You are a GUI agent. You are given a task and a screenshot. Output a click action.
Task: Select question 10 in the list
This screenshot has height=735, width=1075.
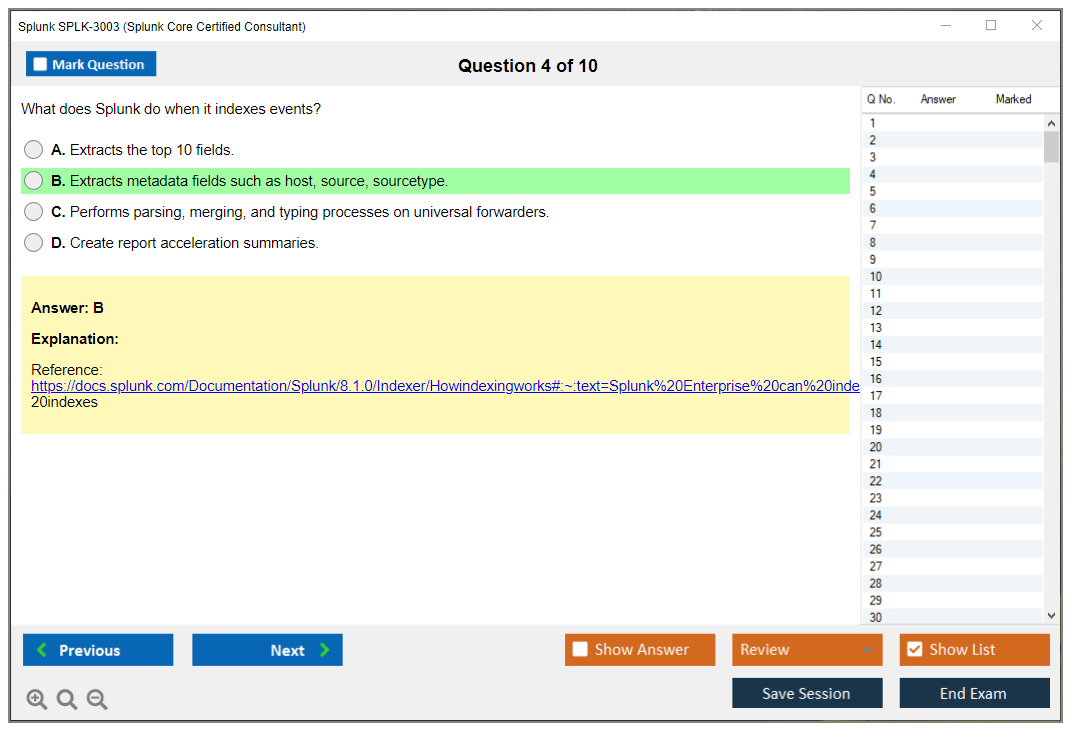[x=876, y=277]
